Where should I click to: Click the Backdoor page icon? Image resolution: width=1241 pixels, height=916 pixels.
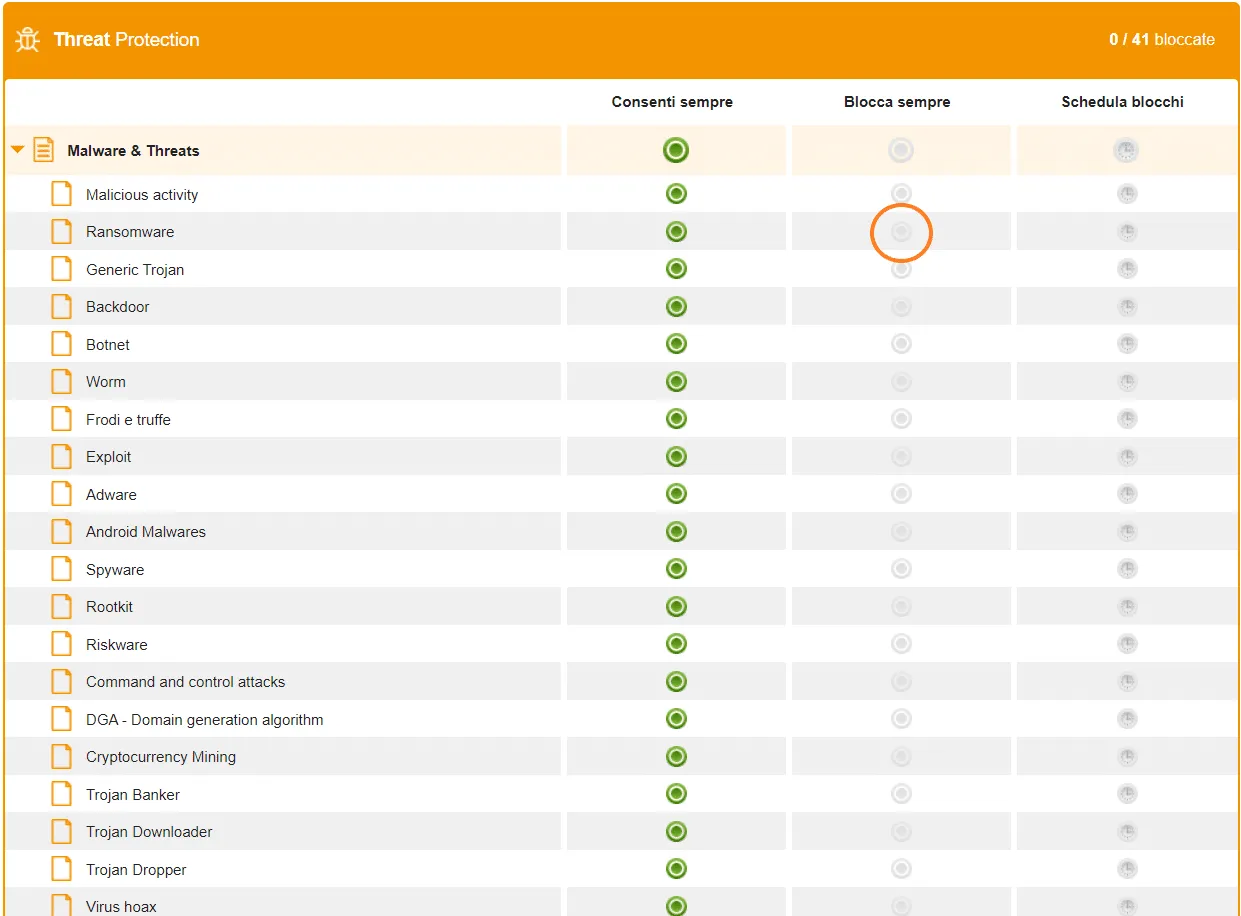(x=62, y=307)
